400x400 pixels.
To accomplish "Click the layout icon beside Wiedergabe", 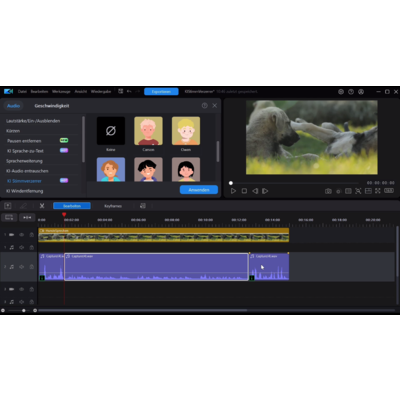I will [120, 91].
